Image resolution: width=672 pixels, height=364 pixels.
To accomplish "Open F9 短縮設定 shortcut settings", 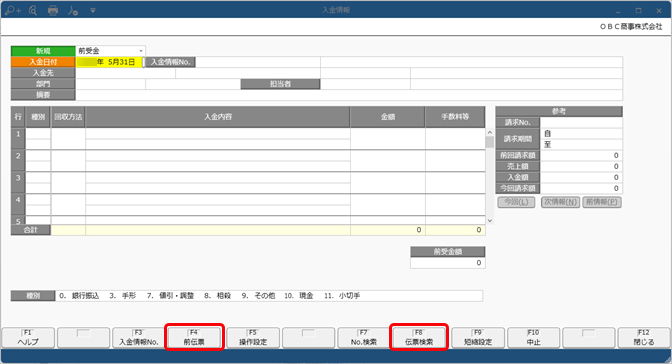I will click(478, 337).
